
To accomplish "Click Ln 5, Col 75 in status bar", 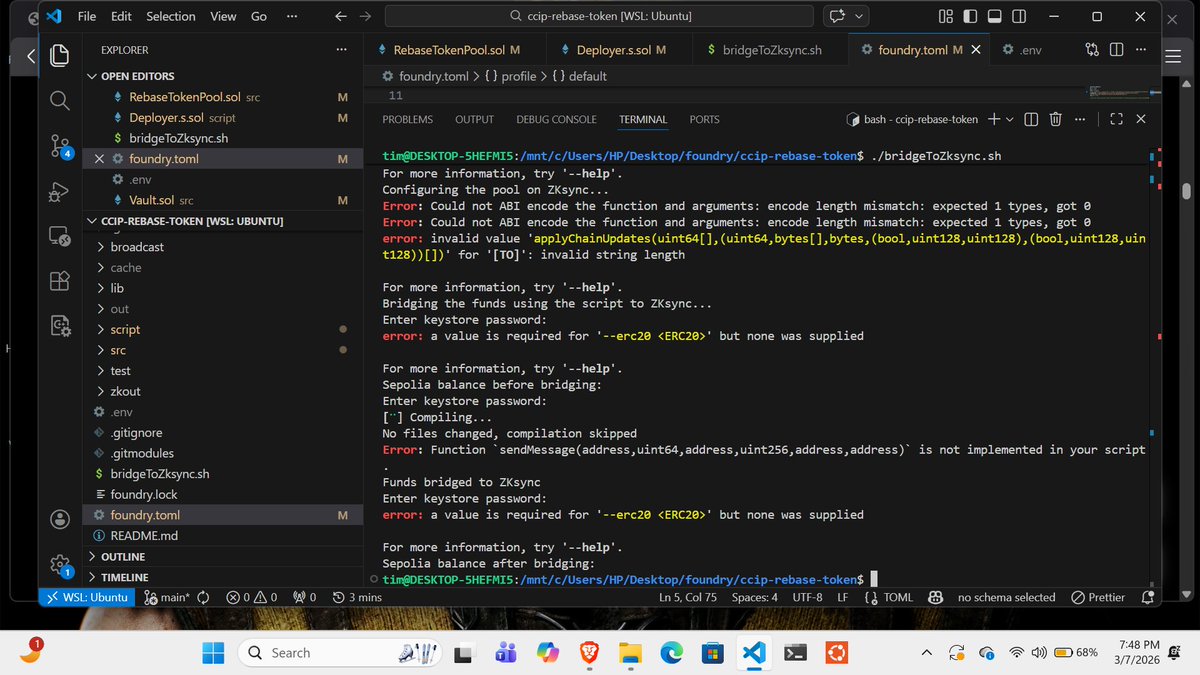I will pos(688,597).
